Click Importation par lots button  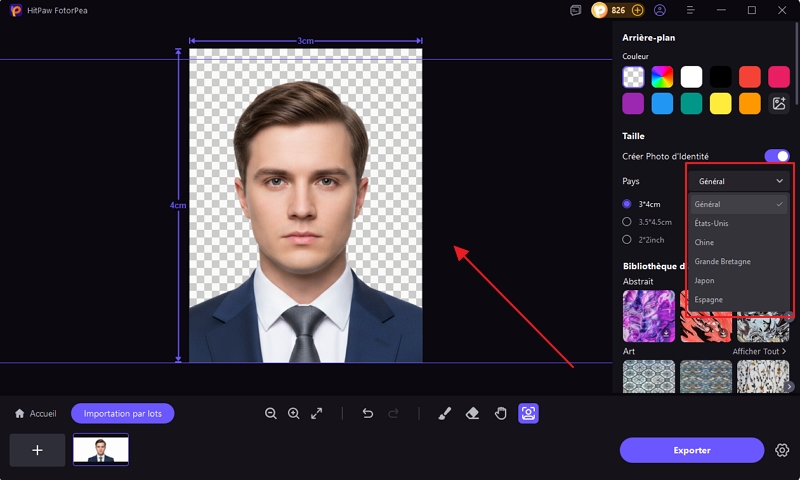(122, 413)
